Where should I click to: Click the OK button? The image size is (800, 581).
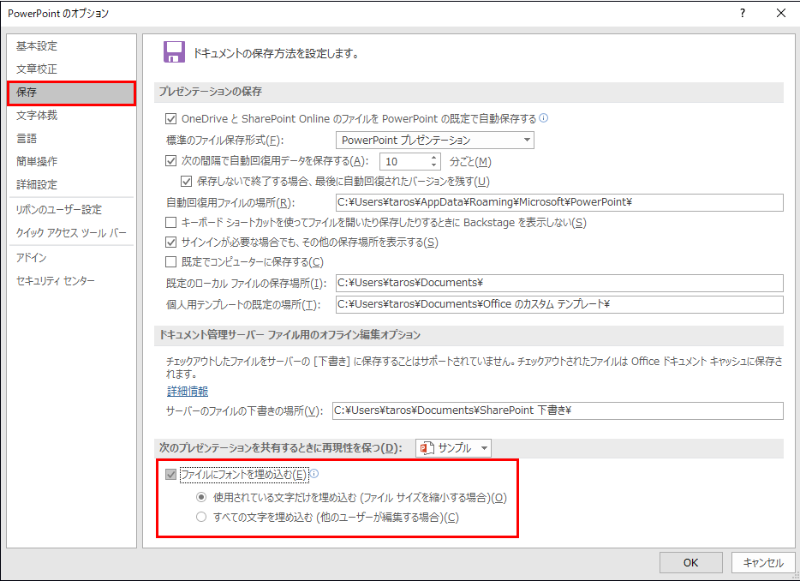[690, 562]
